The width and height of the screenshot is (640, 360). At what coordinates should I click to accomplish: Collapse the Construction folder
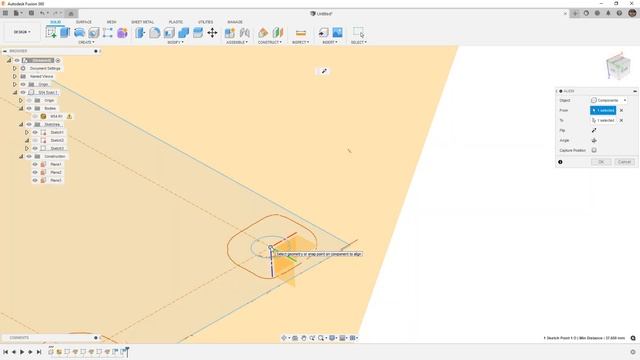click(21, 156)
